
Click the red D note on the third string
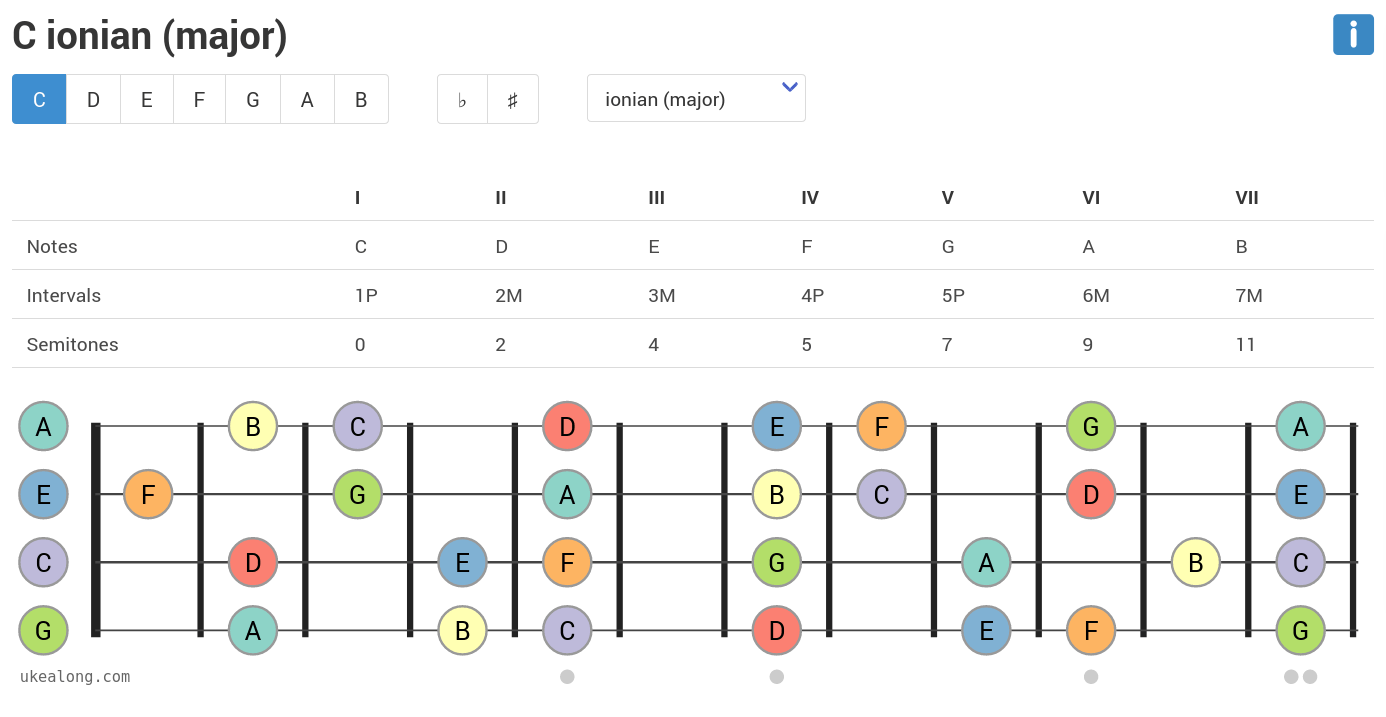pos(253,563)
